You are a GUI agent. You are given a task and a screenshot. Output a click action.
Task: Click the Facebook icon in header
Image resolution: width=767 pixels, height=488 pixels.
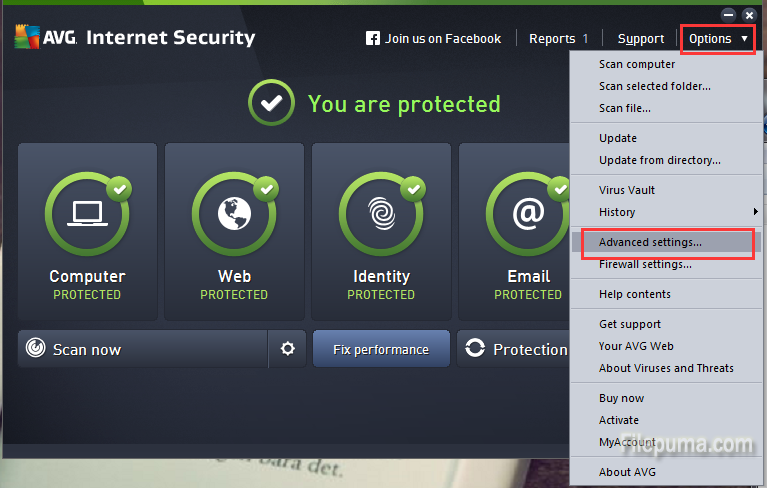pos(373,39)
